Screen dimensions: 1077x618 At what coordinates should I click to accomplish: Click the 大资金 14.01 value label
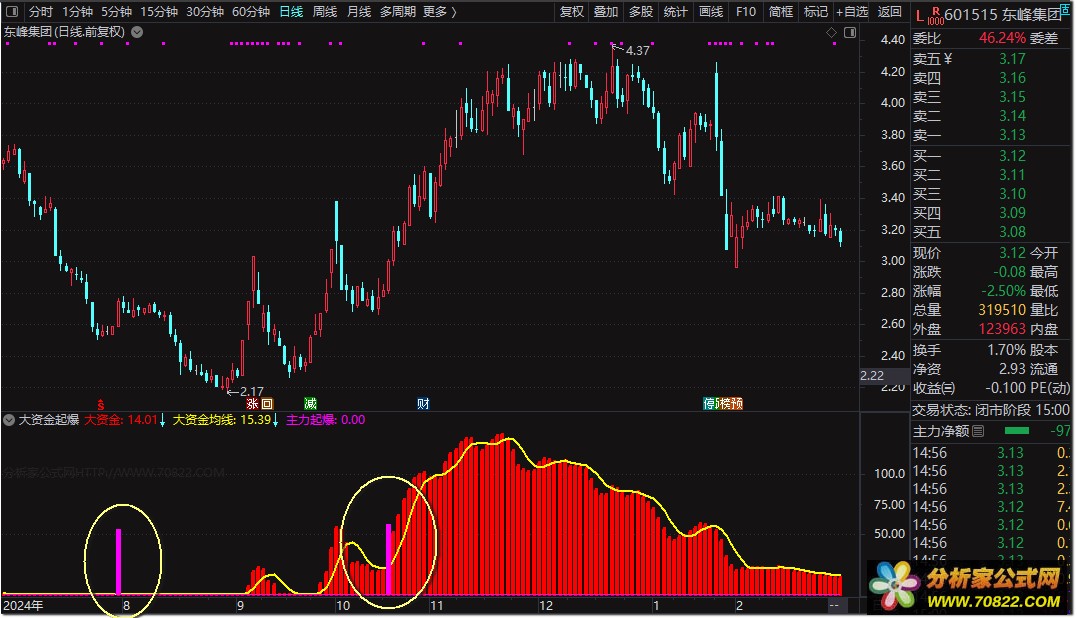[121, 420]
